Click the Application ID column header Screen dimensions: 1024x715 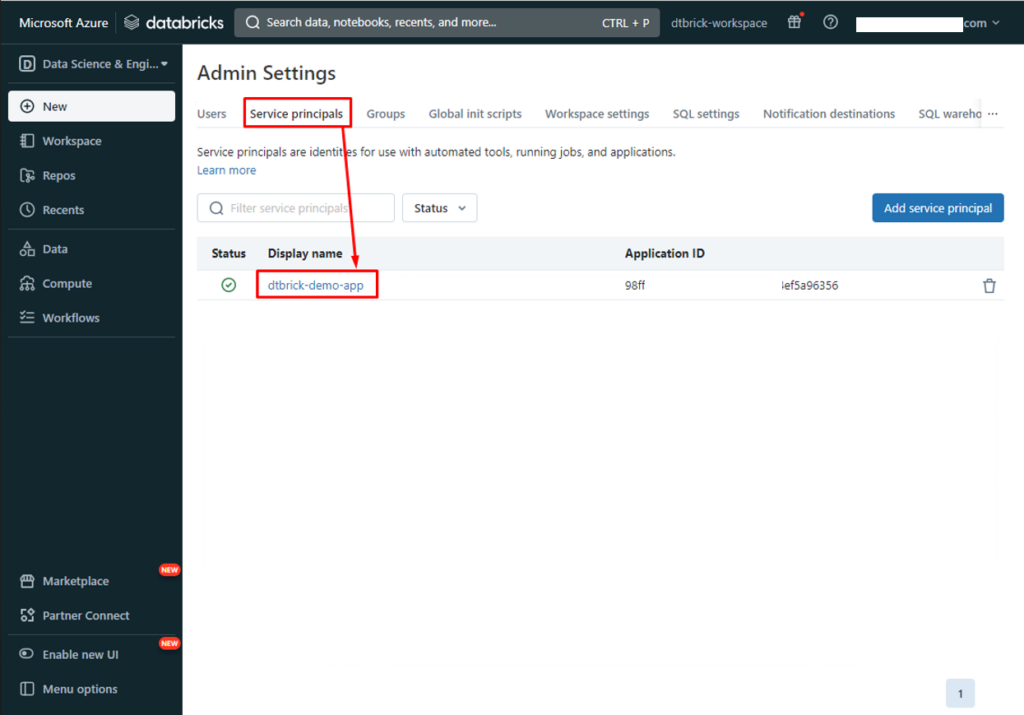[664, 253]
